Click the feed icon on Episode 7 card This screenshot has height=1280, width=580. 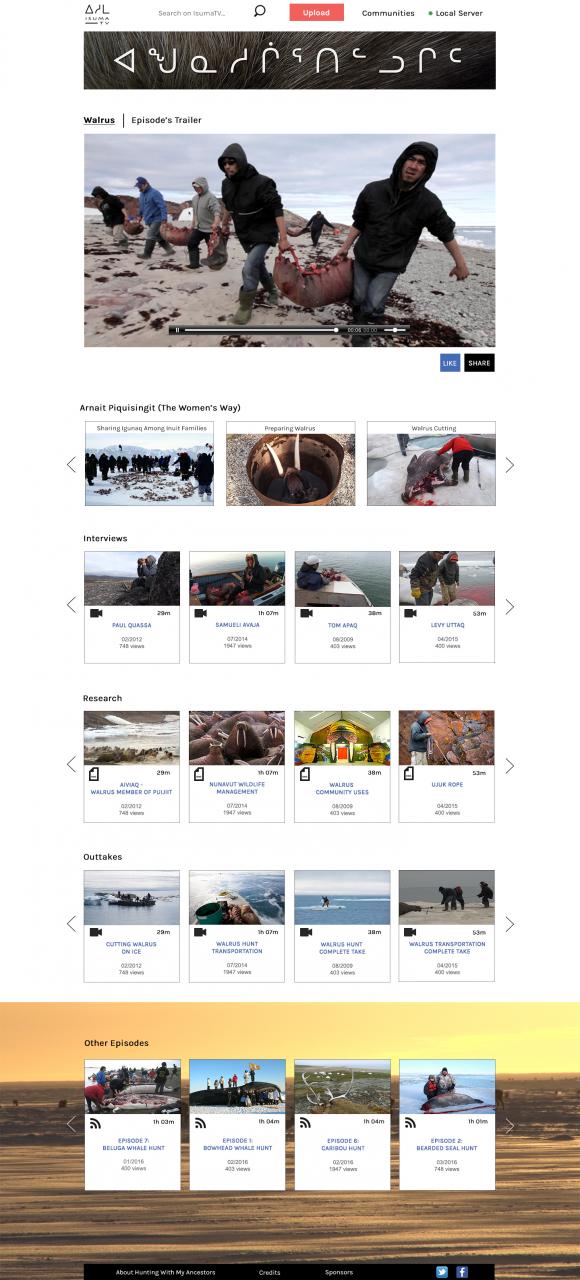(96, 1123)
